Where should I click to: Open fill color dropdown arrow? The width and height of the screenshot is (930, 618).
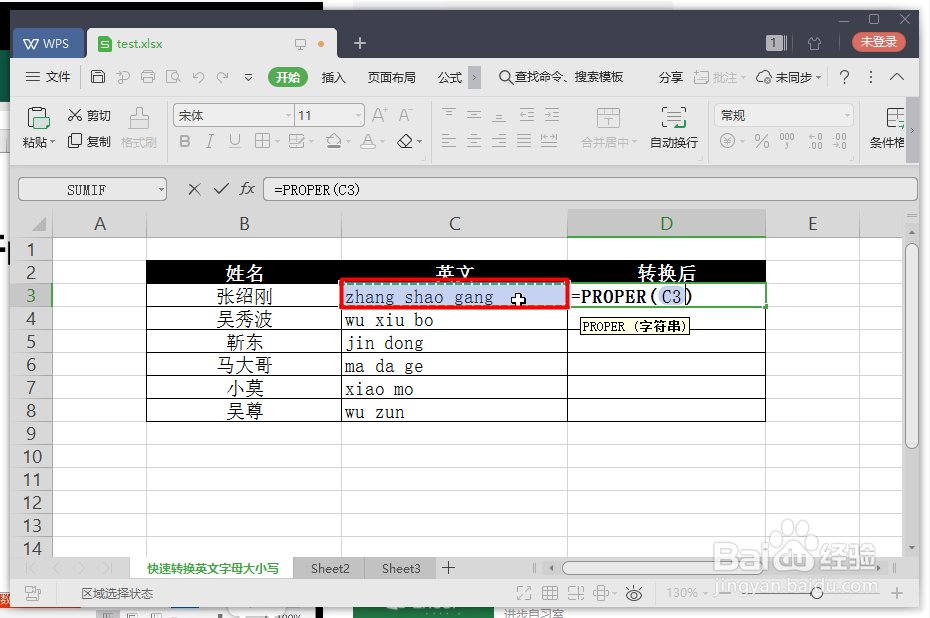(x=348, y=142)
